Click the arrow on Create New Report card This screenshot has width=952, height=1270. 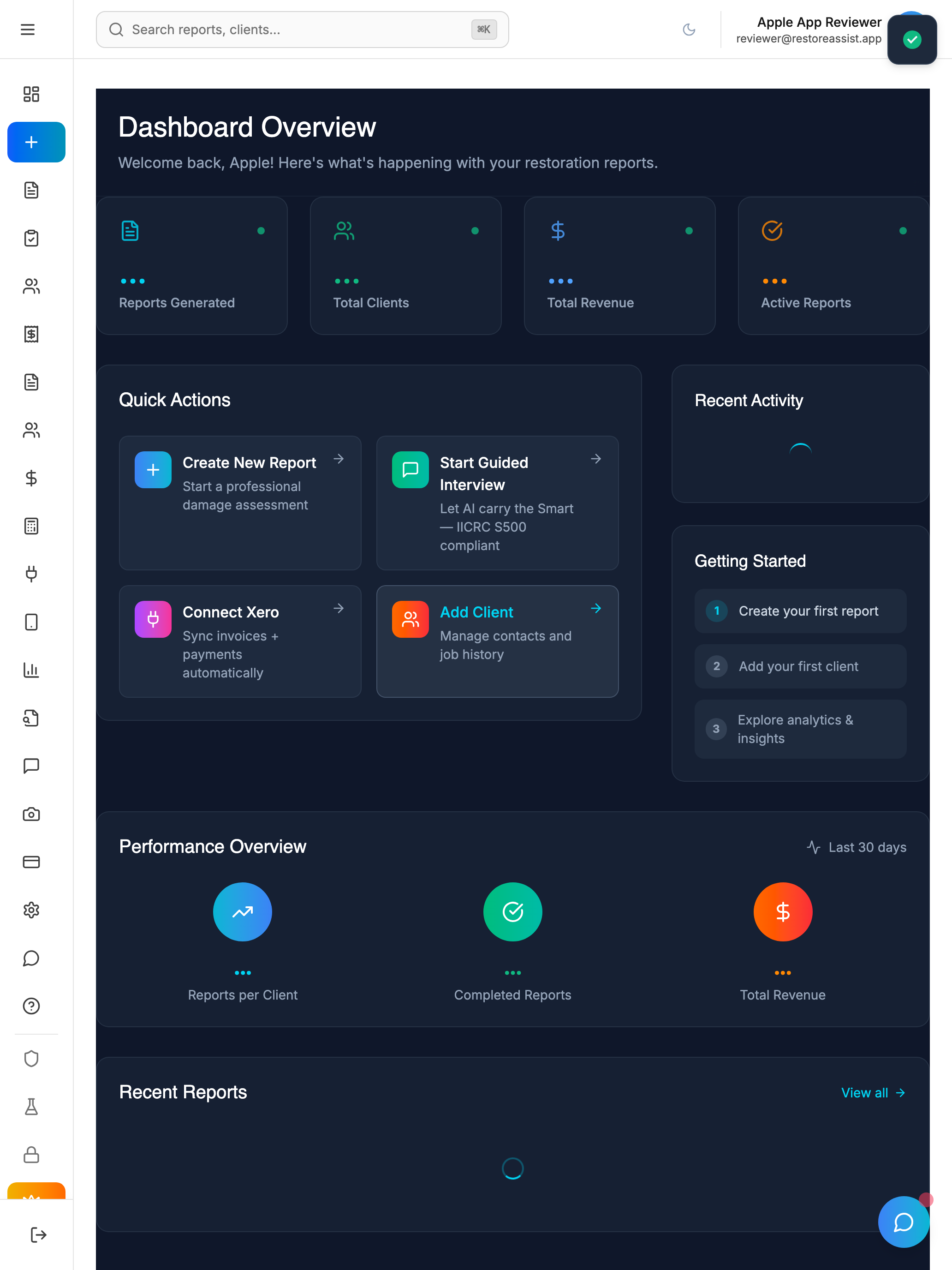point(339,458)
